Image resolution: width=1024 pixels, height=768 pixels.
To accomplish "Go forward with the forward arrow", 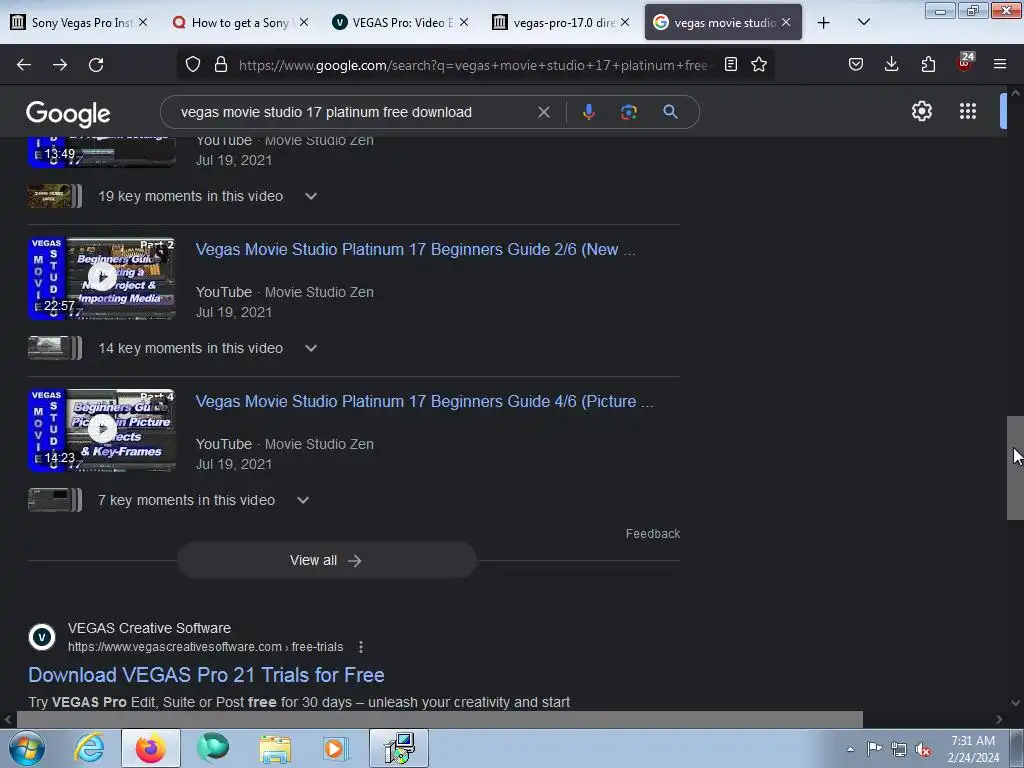I will point(60,65).
